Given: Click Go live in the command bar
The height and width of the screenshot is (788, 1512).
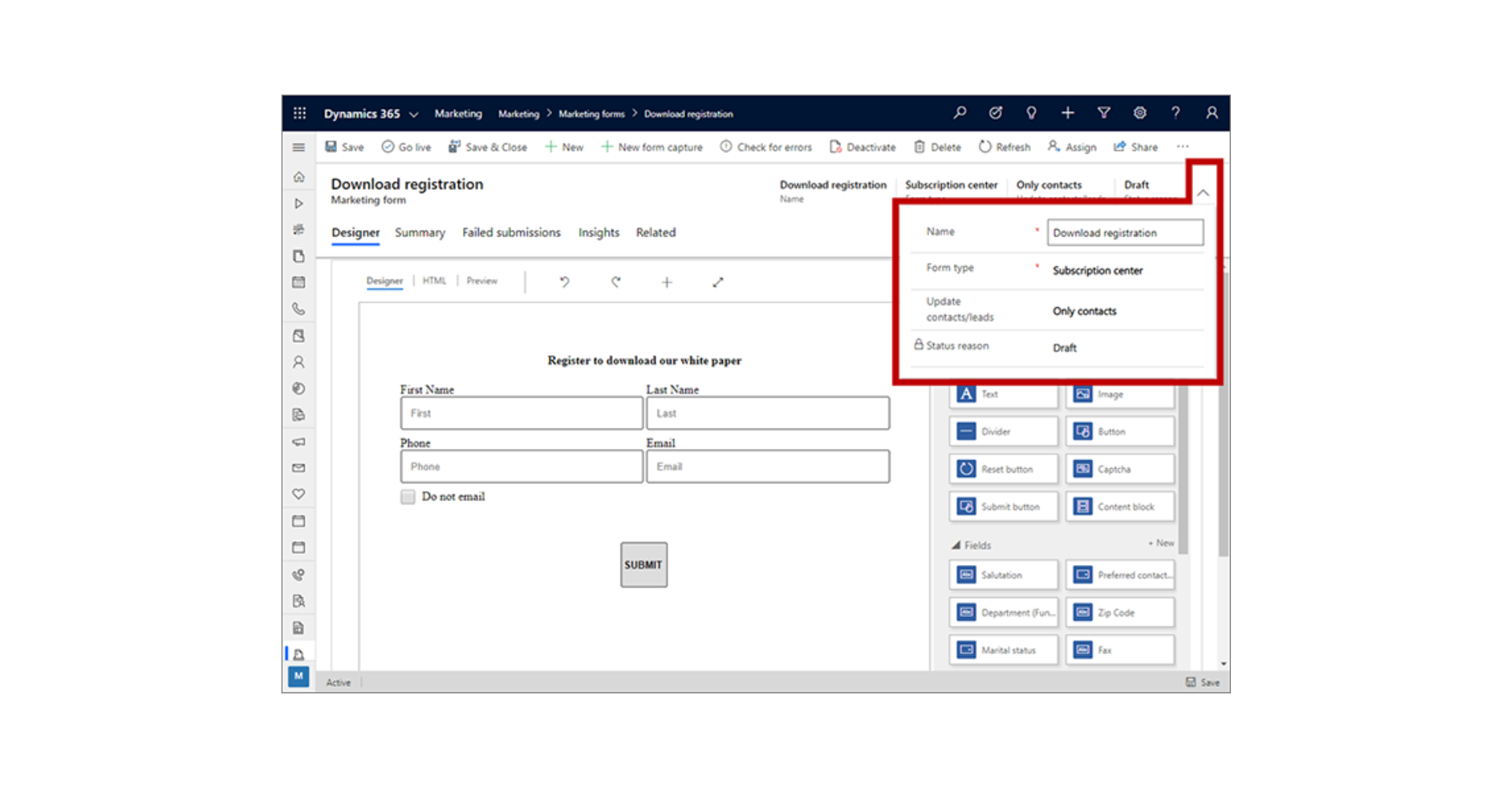Looking at the screenshot, I should point(406,147).
